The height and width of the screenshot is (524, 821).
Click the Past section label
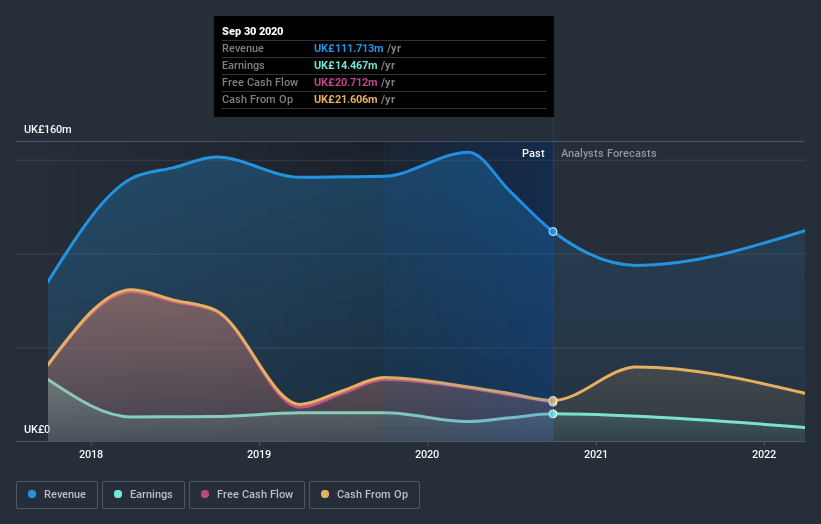[533, 153]
